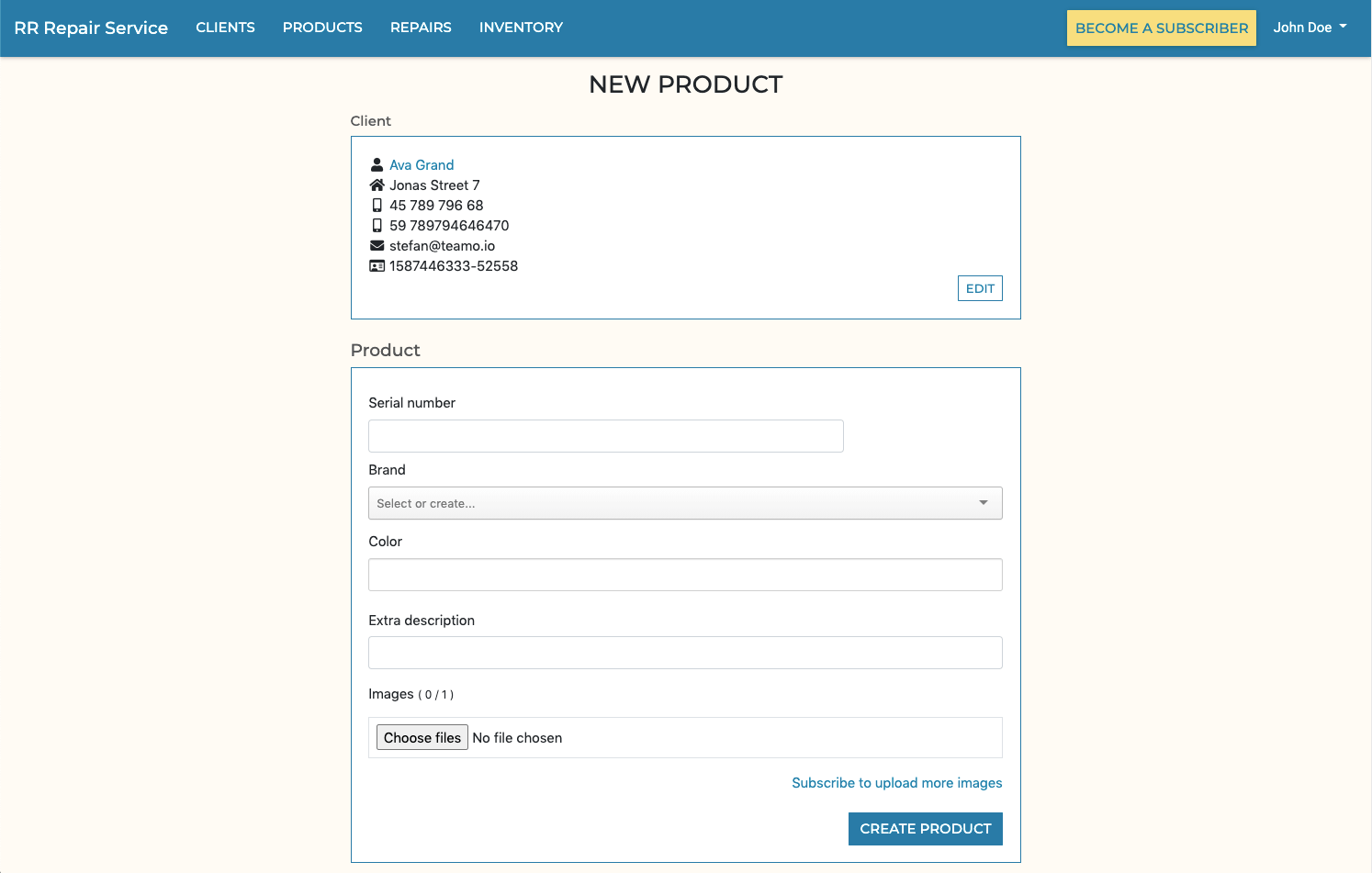
Task: Click the Choose files button for images
Action: click(422, 737)
